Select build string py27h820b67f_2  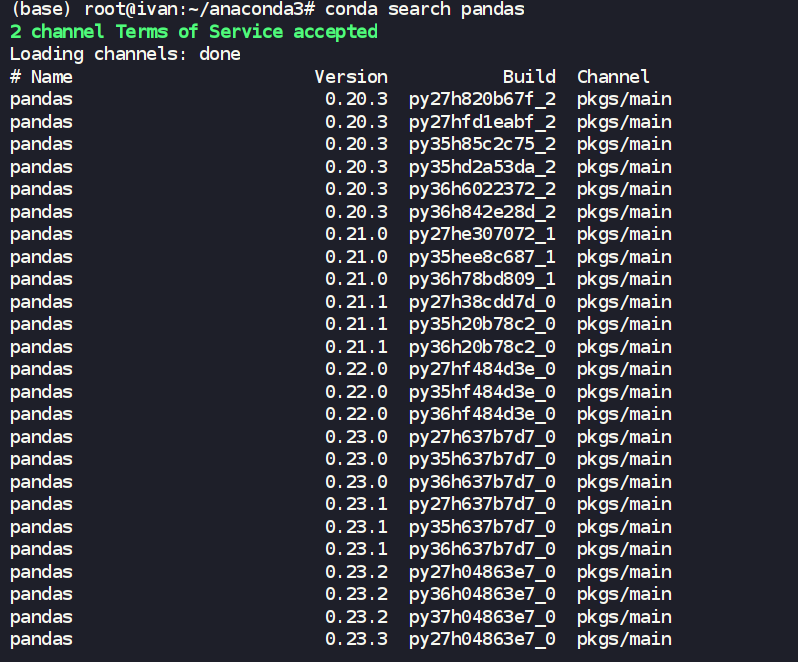[x=482, y=99]
